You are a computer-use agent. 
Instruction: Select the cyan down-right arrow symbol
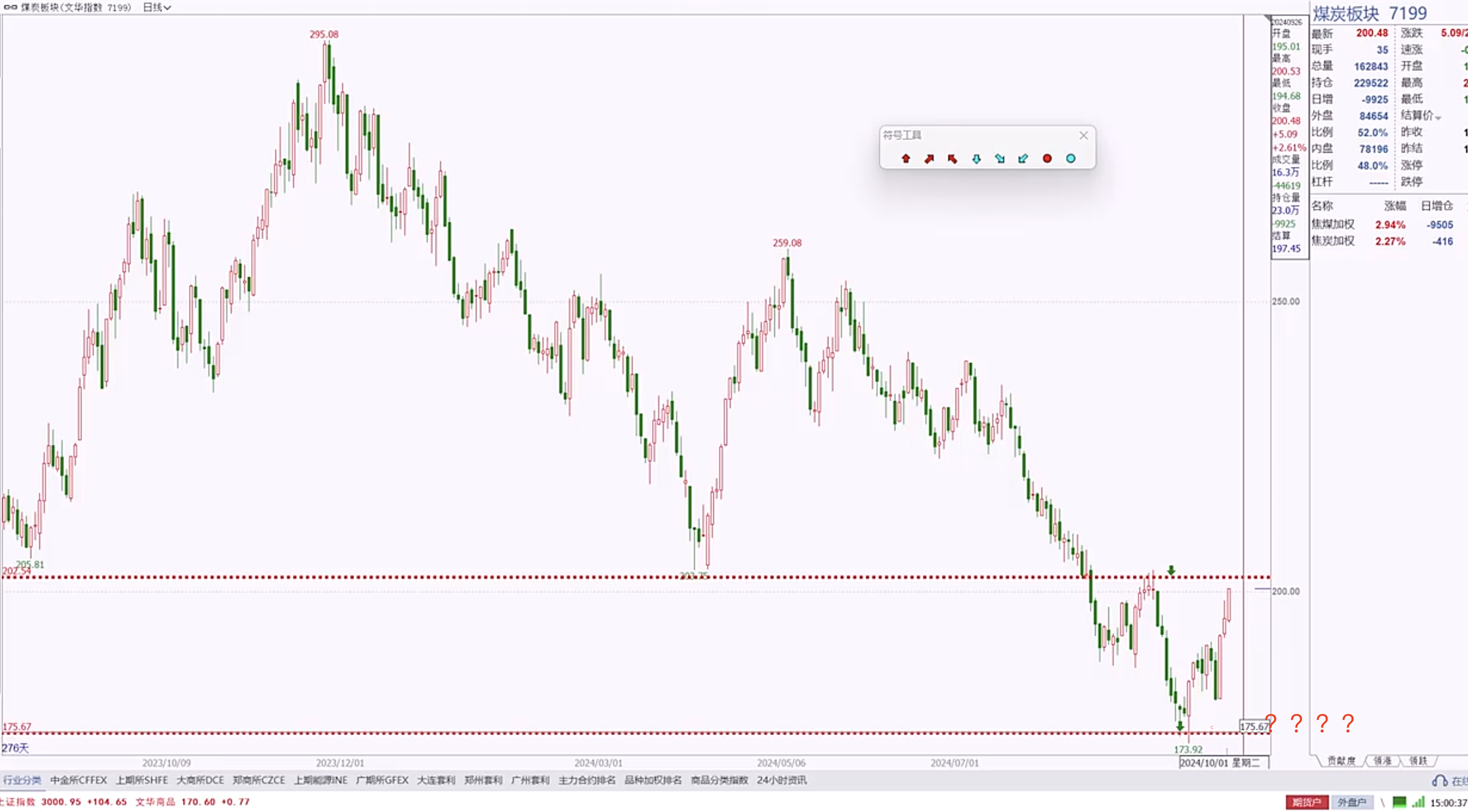point(1000,159)
